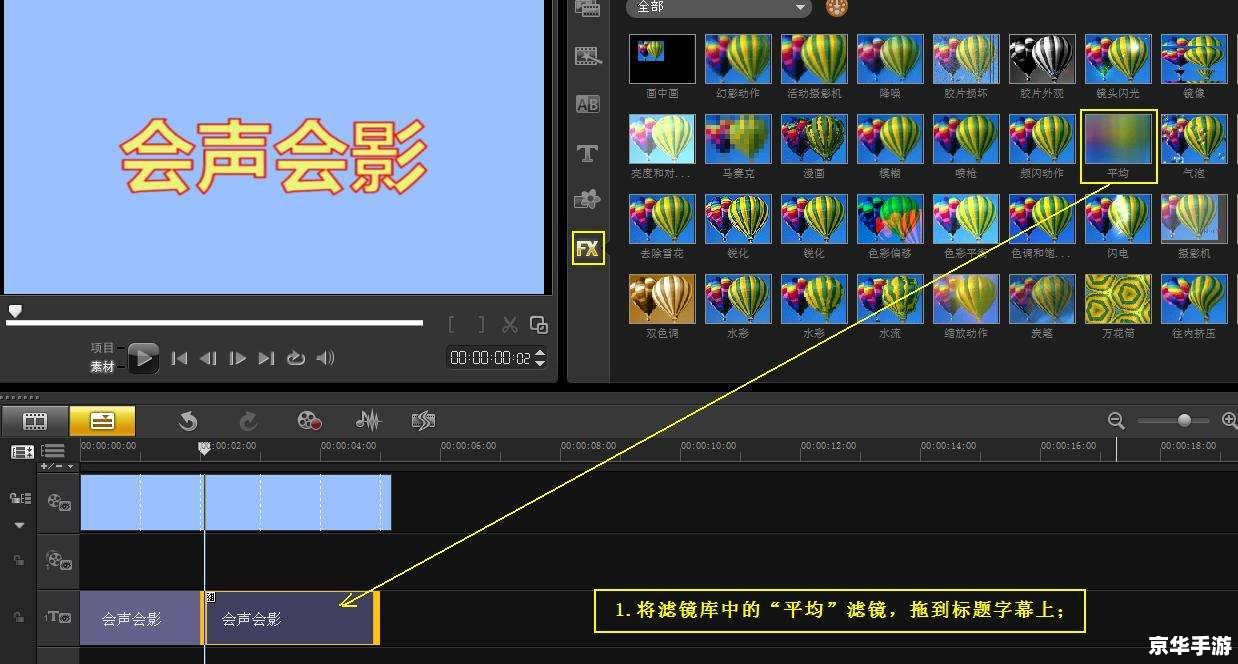The image size is (1238, 664).
Task: Select the 气泡 filter thumbnail
Action: tap(1194, 139)
